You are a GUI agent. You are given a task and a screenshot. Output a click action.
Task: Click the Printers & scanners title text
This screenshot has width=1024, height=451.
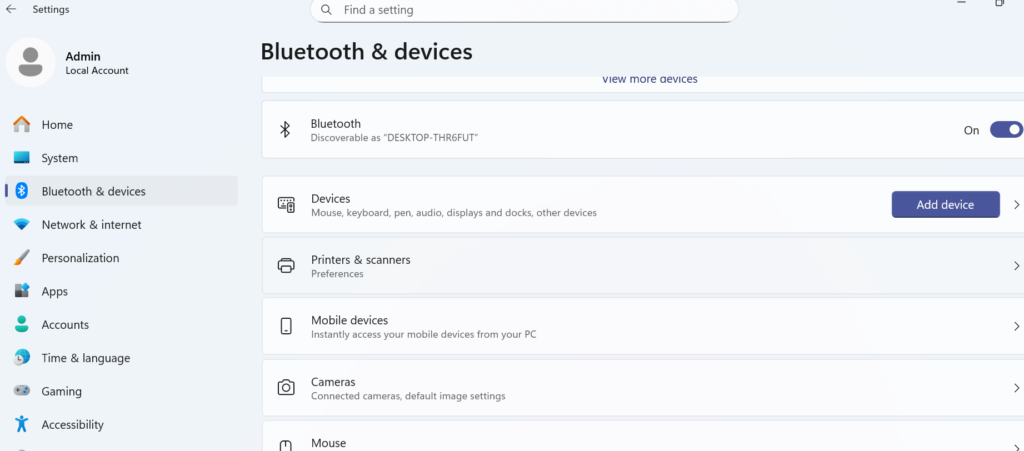tap(360, 259)
